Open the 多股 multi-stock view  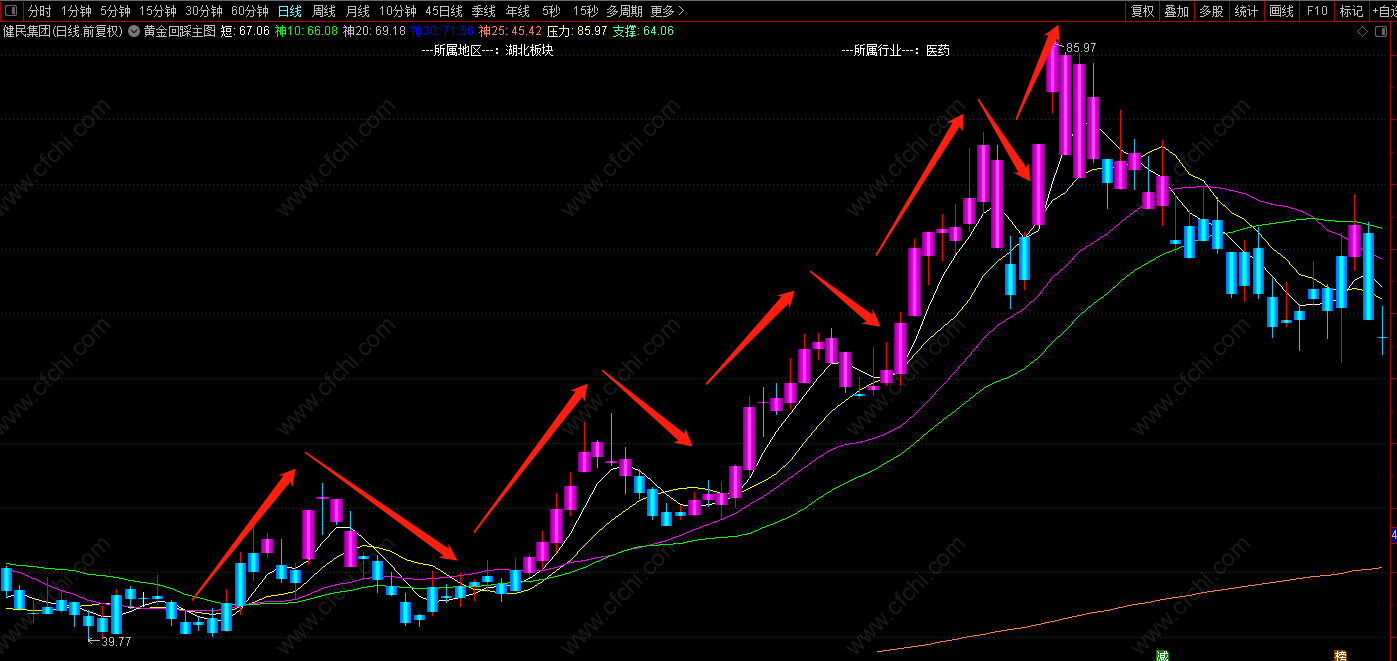tap(1211, 11)
